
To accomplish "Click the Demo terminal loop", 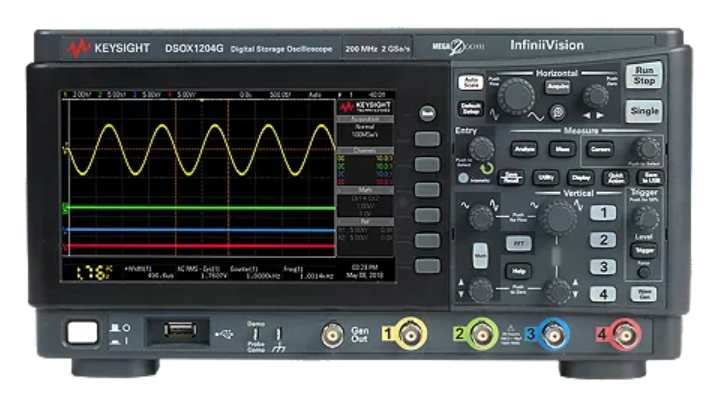I will pyautogui.click(x=256, y=334).
